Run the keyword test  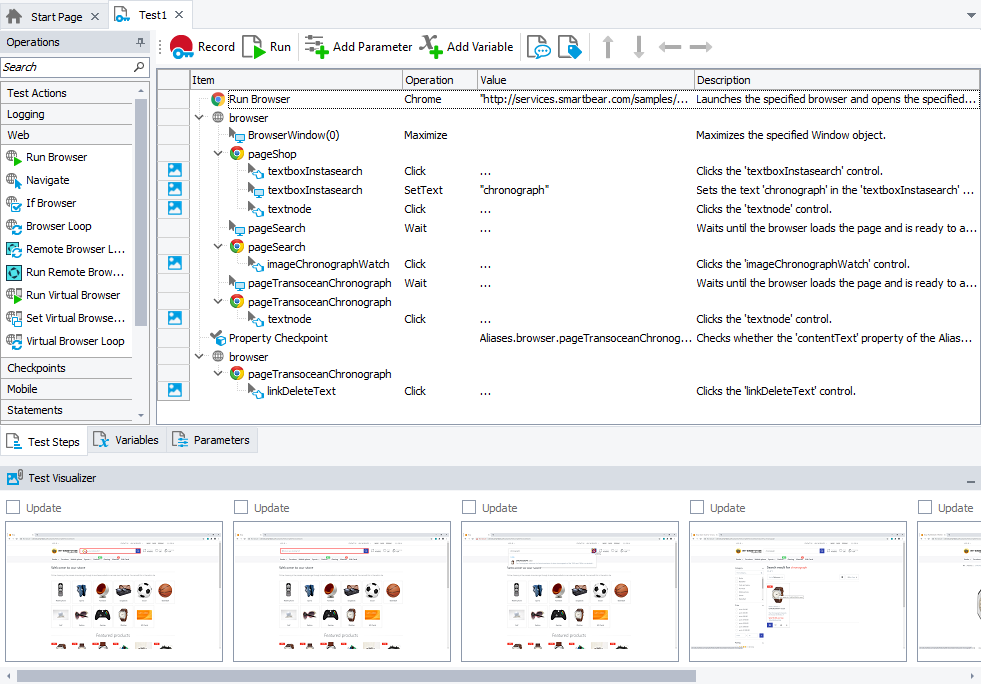[x=267, y=47]
